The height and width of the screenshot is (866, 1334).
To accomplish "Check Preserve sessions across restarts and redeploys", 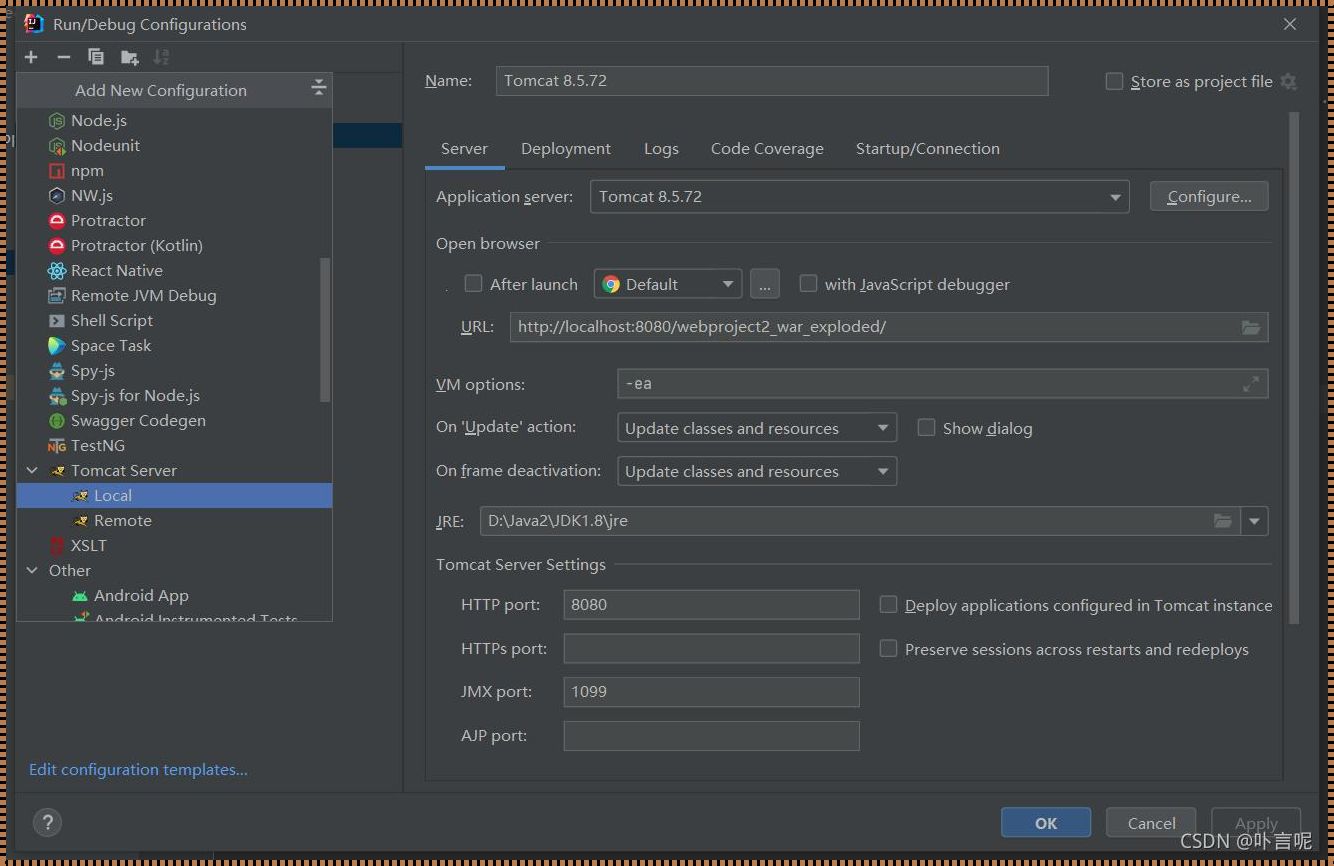I will click(x=888, y=649).
